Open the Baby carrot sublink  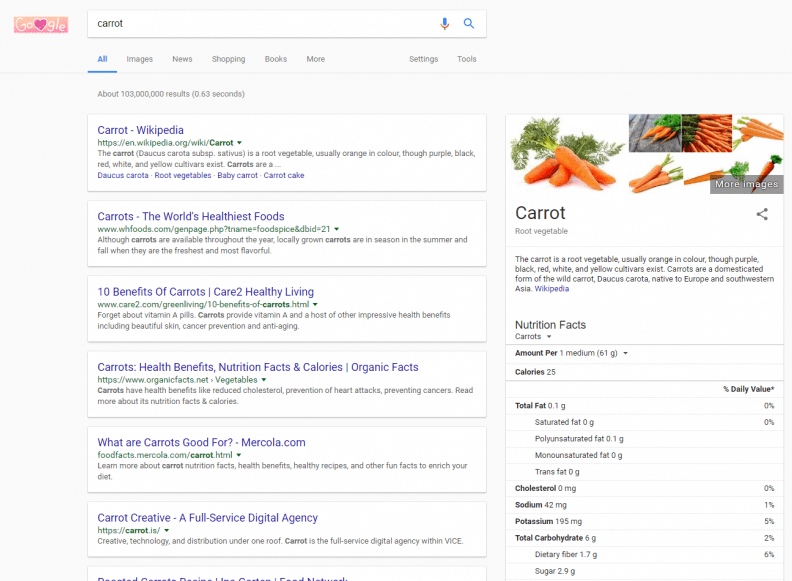pos(237,175)
